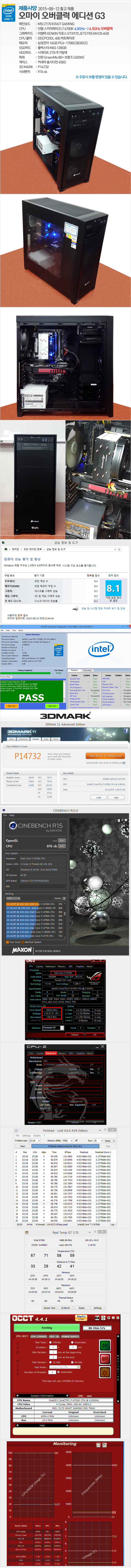Switch to the Basic tab in 3DMark 11
This screenshot has width=131, height=1568.
point(12,739)
